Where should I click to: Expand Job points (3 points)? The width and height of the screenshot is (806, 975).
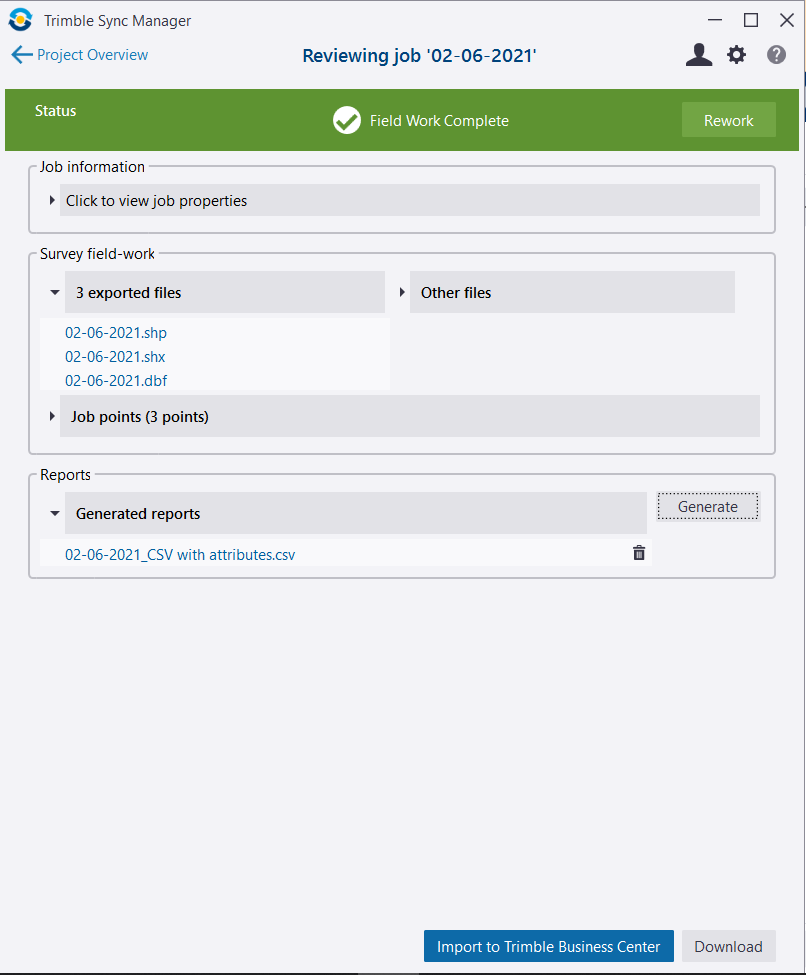point(52,416)
